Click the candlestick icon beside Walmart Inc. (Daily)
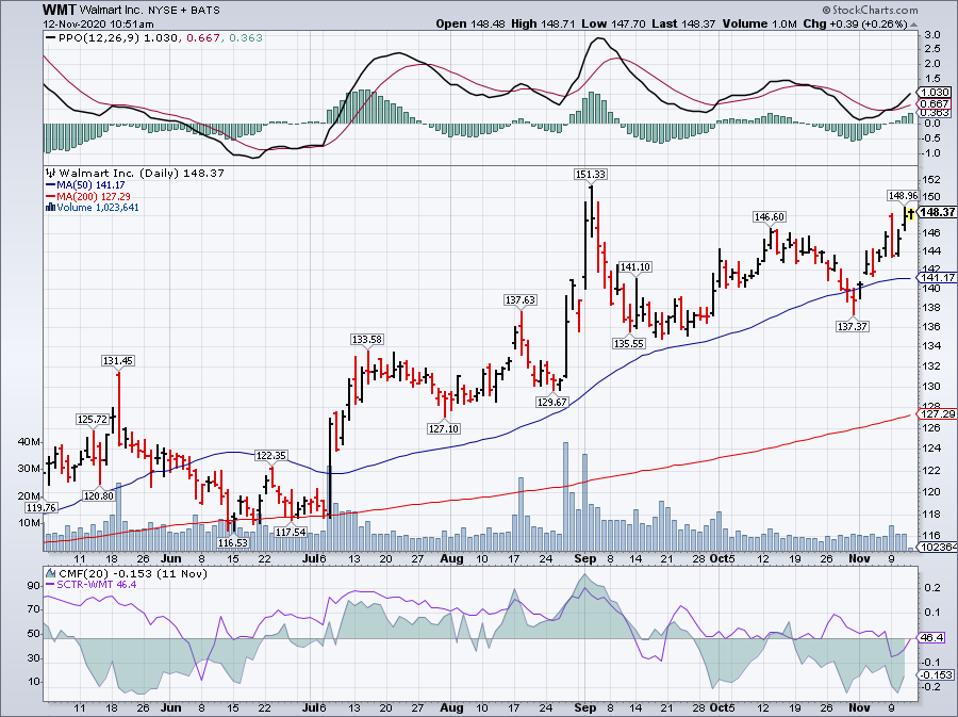The image size is (958, 717). pyautogui.click(x=51, y=173)
